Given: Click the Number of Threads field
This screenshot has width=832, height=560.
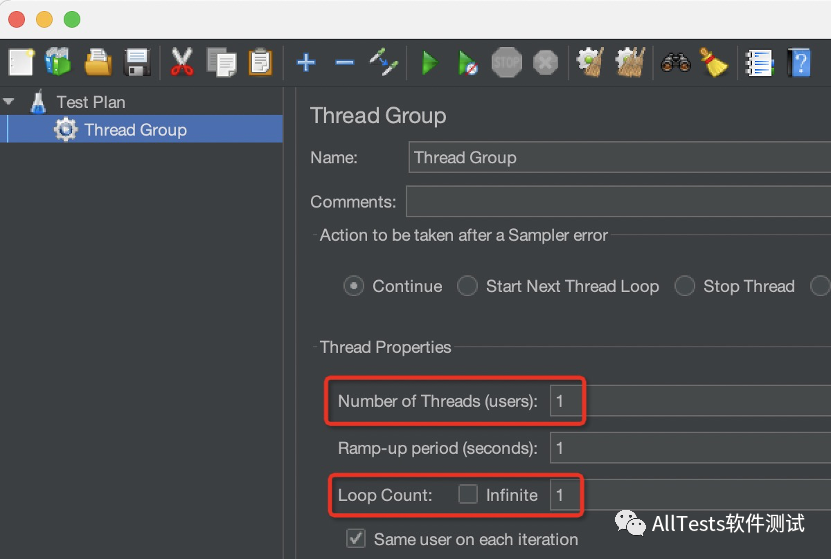Looking at the screenshot, I should 691,401.
